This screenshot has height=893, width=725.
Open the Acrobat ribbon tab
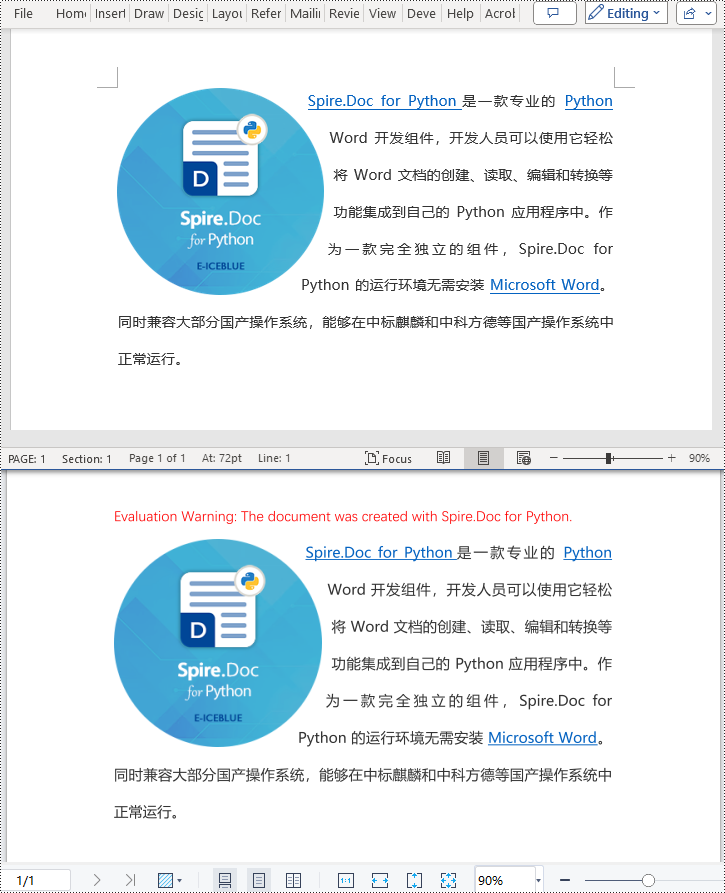[x=499, y=13]
